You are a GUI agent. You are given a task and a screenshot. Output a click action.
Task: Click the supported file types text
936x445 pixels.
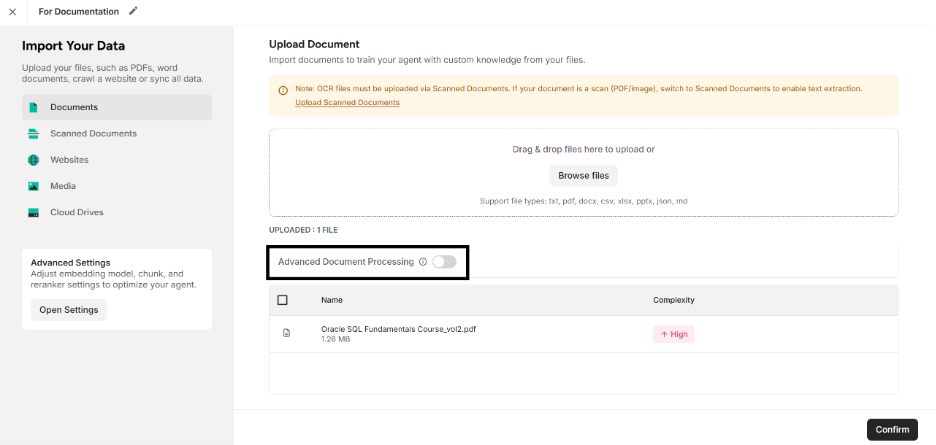click(x=583, y=201)
